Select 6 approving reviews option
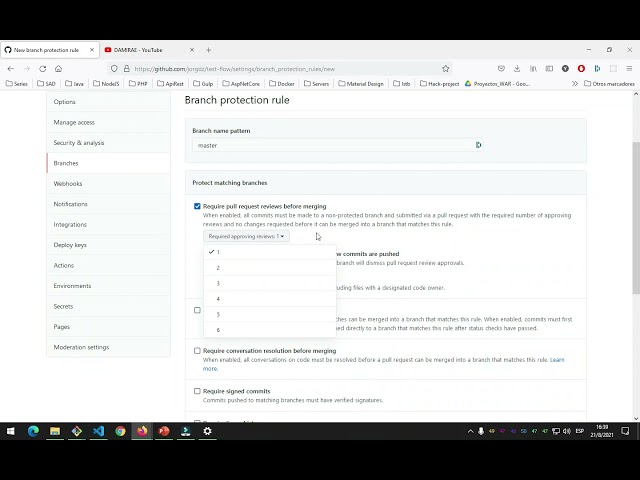 click(x=270, y=330)
